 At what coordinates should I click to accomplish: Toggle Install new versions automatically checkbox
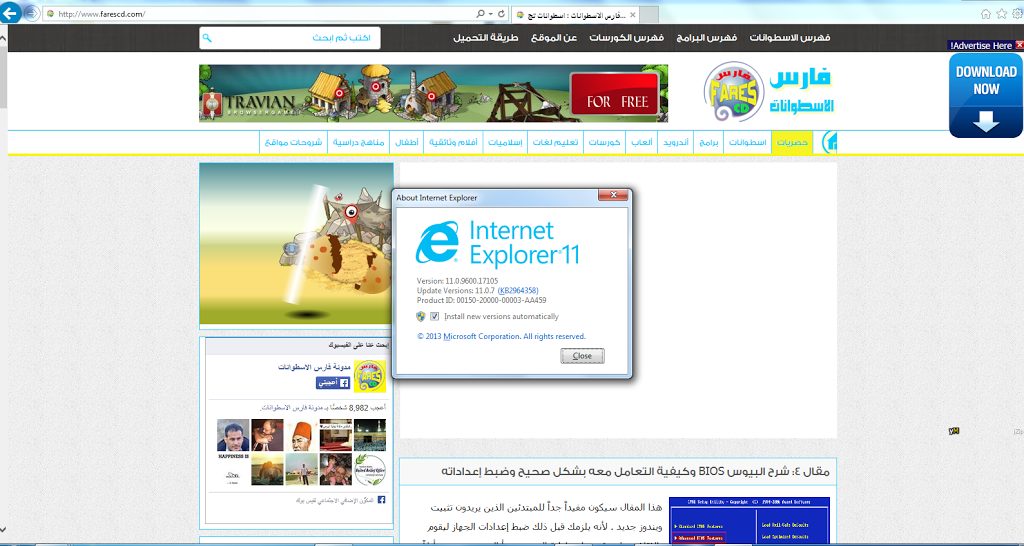pyautogui.click(x=434, y=316)
